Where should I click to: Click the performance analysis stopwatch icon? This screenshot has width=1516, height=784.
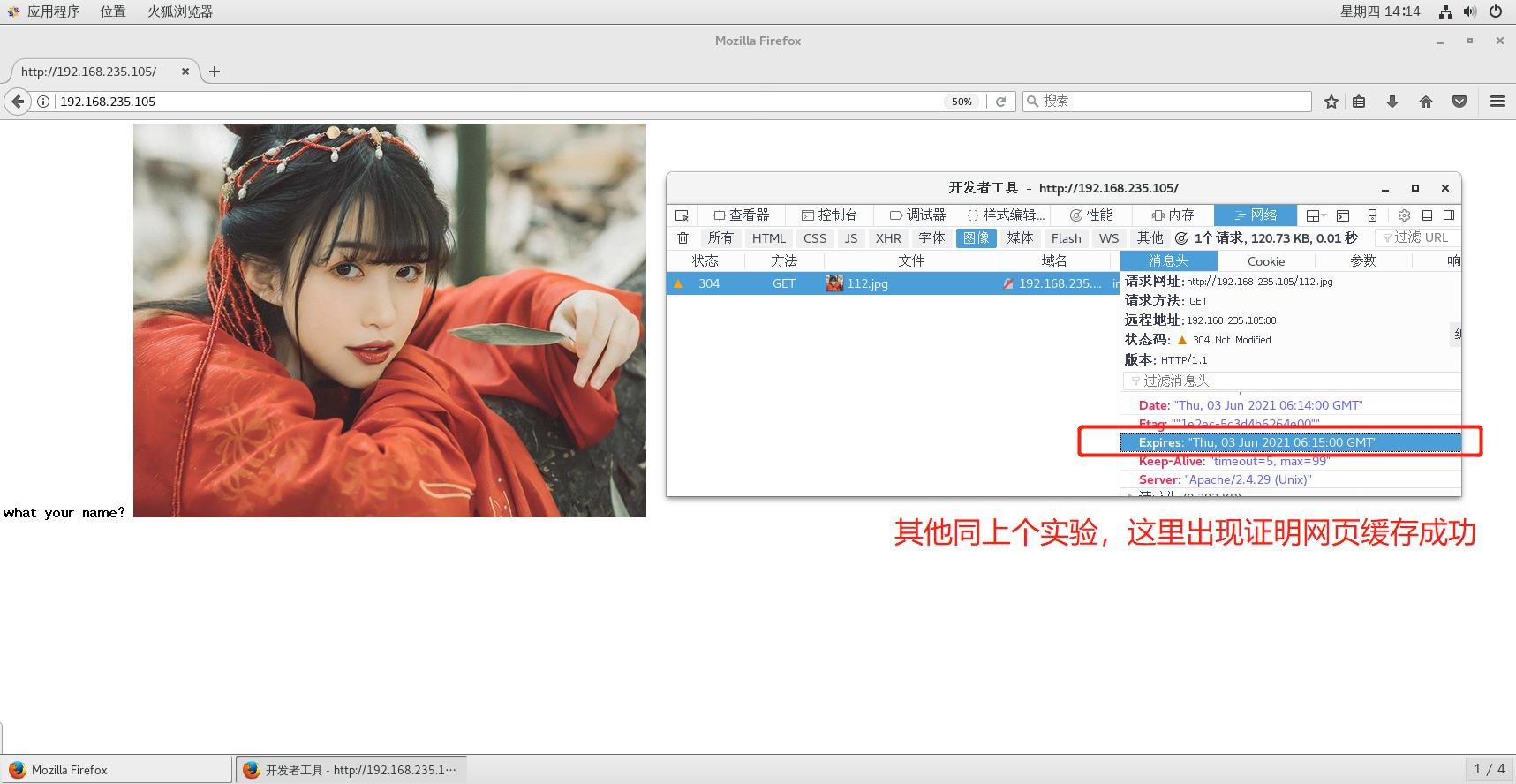pos(1181,238)
